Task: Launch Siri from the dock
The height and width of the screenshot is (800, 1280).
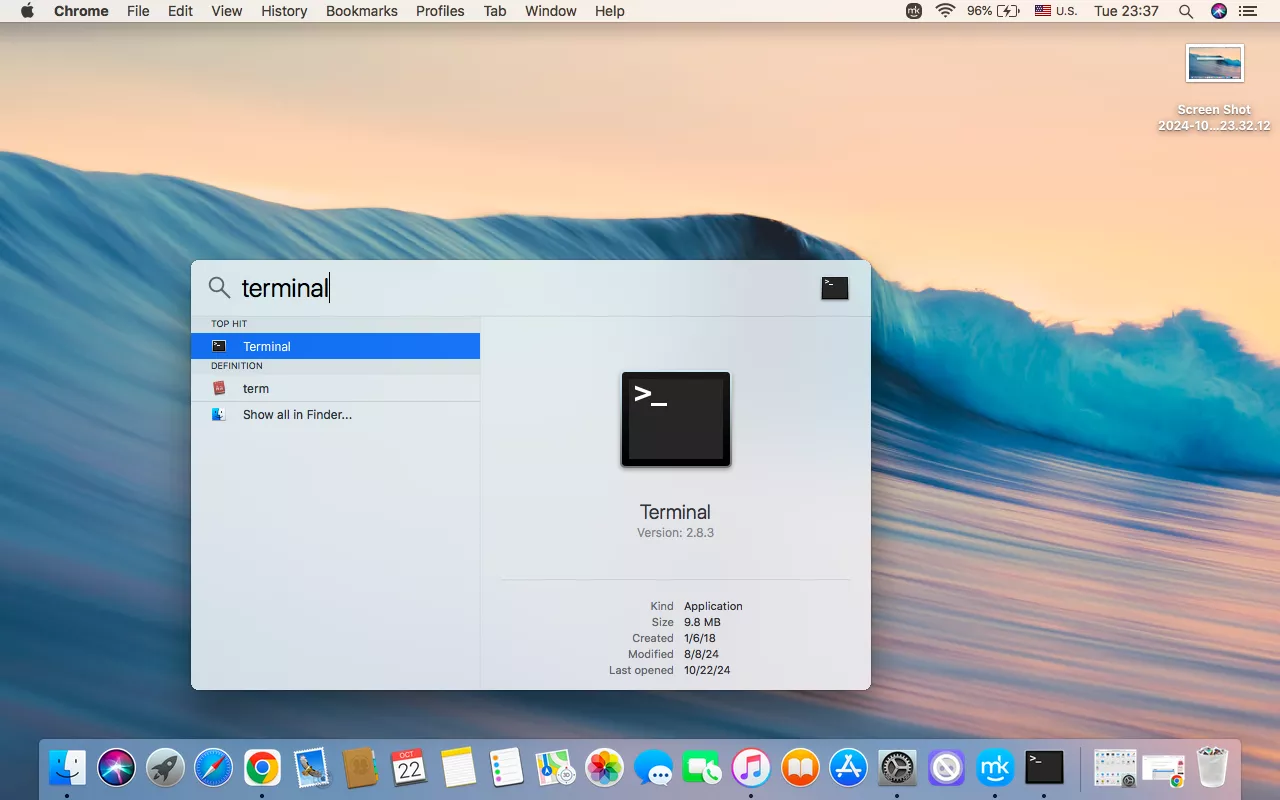Action: [116, 768]
